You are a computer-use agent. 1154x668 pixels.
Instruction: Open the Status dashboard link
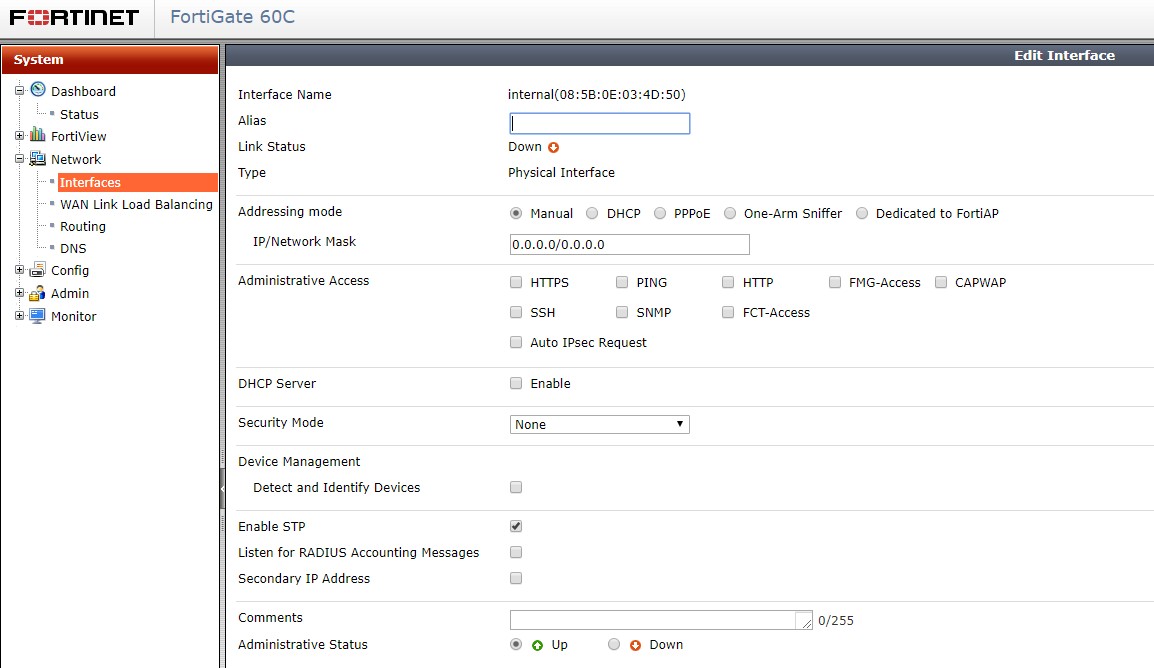[79, 114]
